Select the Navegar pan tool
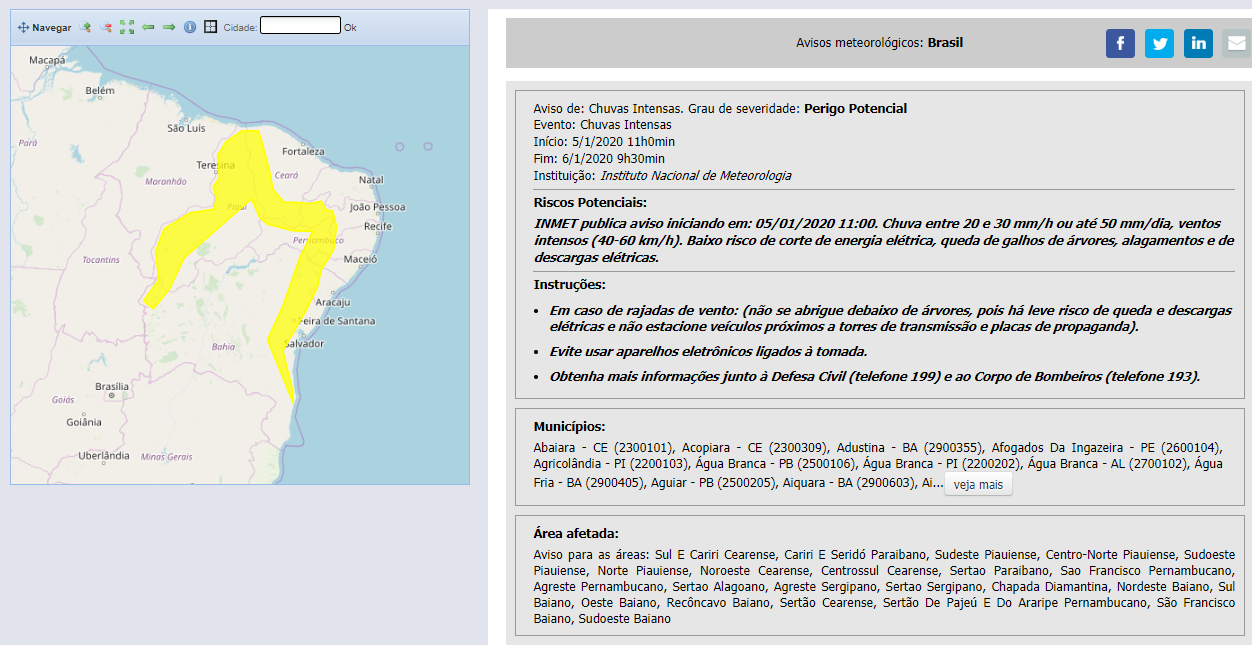Screen dimensions: 1252x645 point(45,28)
